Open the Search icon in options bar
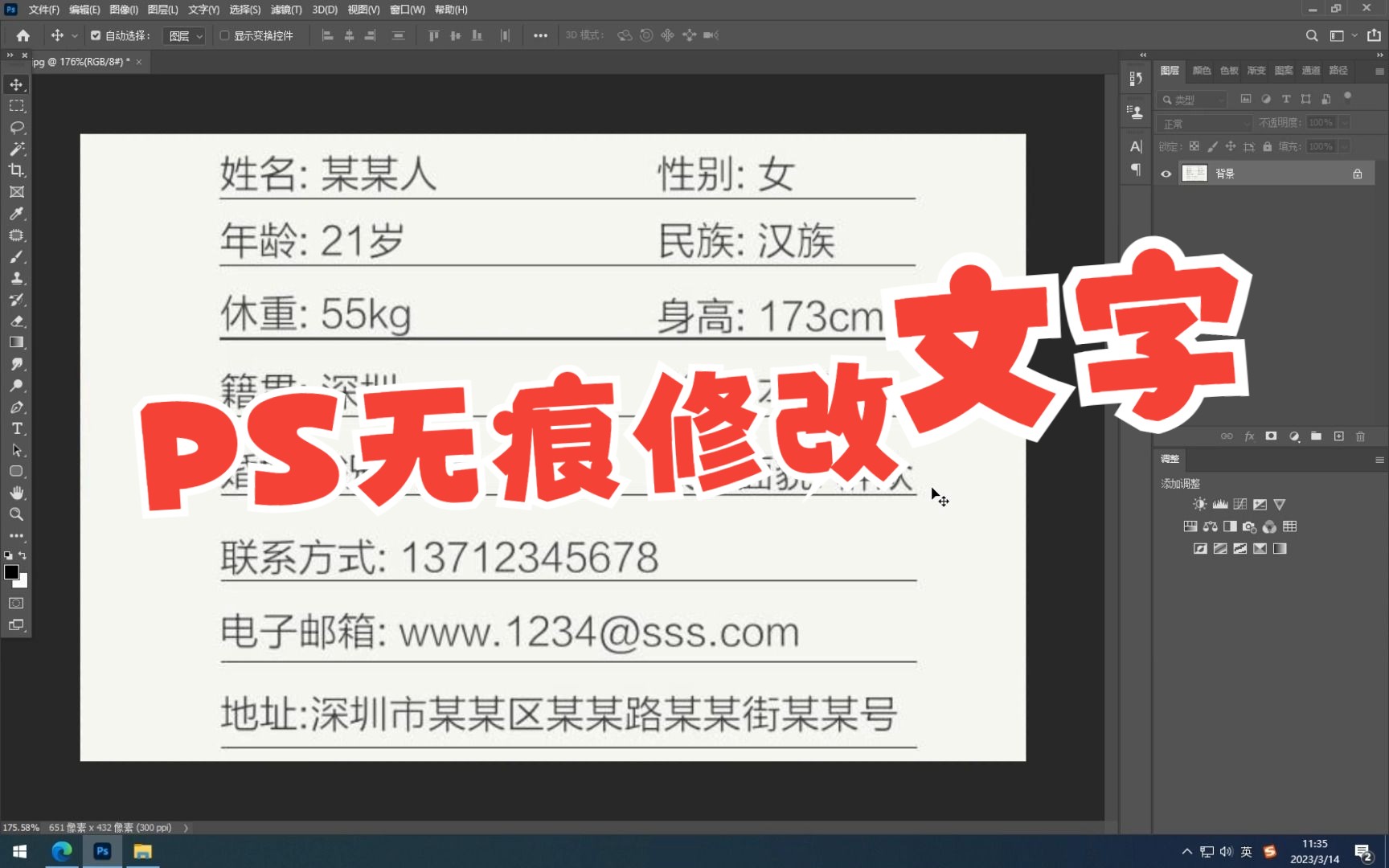This screenshot has width=1389, height=868. pyautogui.click(x=1312, y=35)
